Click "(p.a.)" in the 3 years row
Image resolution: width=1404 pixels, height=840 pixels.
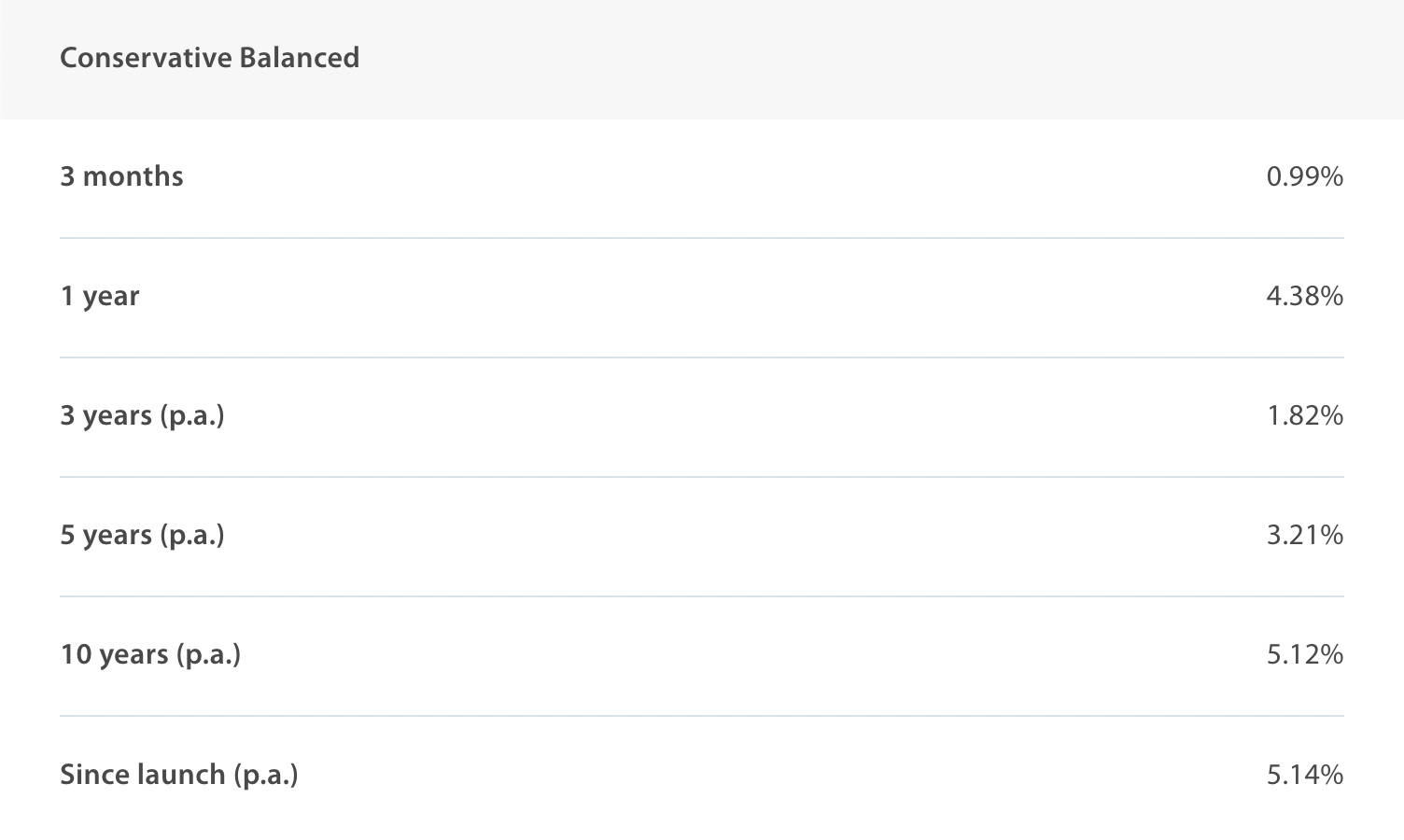pos(192,415)
